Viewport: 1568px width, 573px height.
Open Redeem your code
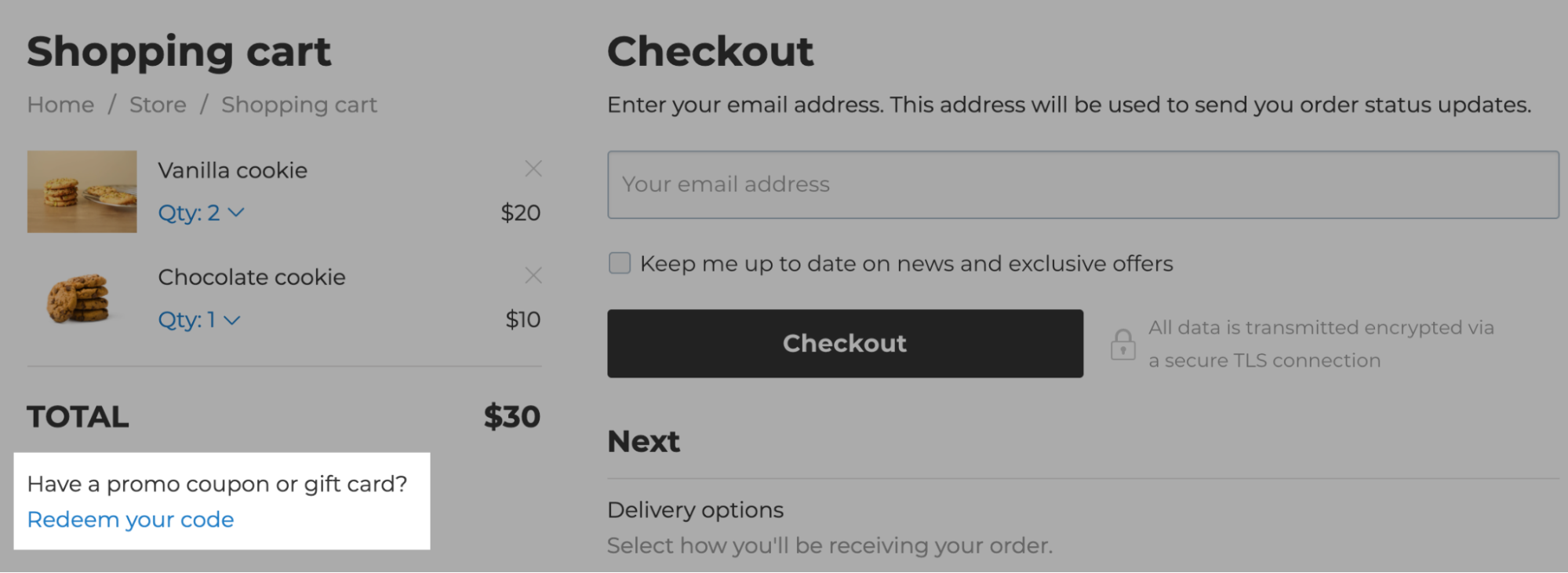[x=129, y=519]
